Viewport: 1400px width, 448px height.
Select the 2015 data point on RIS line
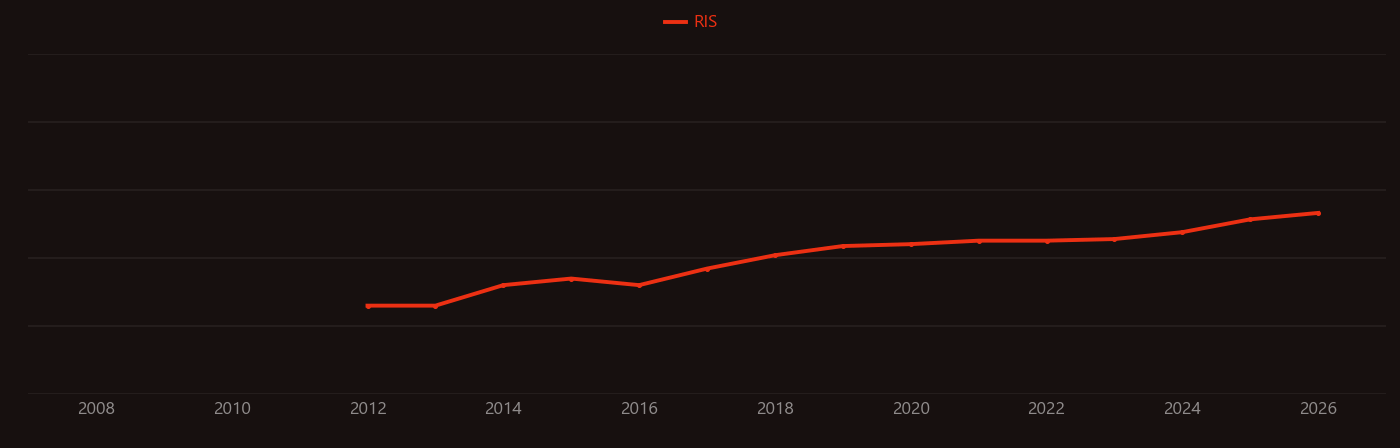[x=571, y=279]
